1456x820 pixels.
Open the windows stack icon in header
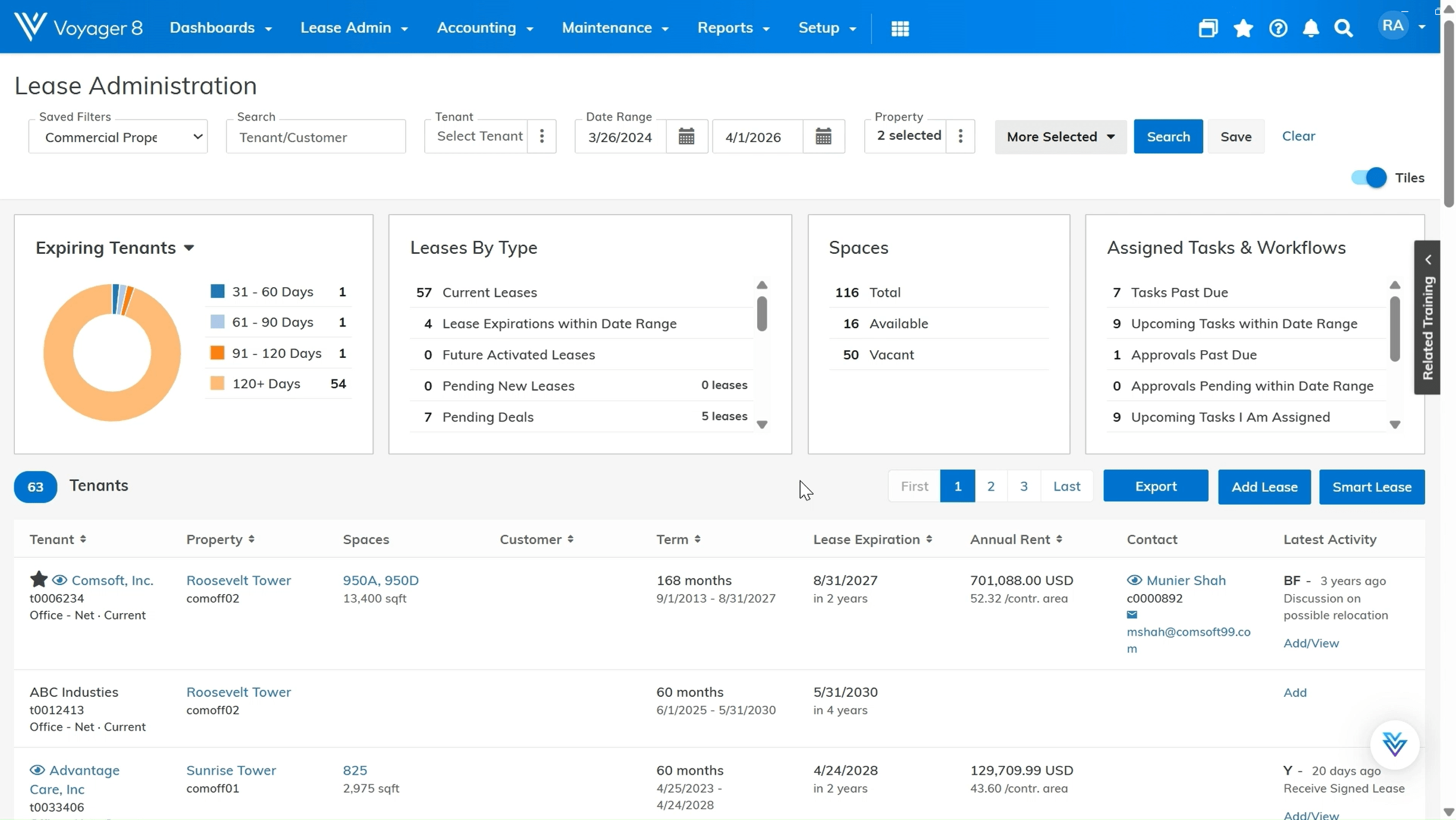1208,28
